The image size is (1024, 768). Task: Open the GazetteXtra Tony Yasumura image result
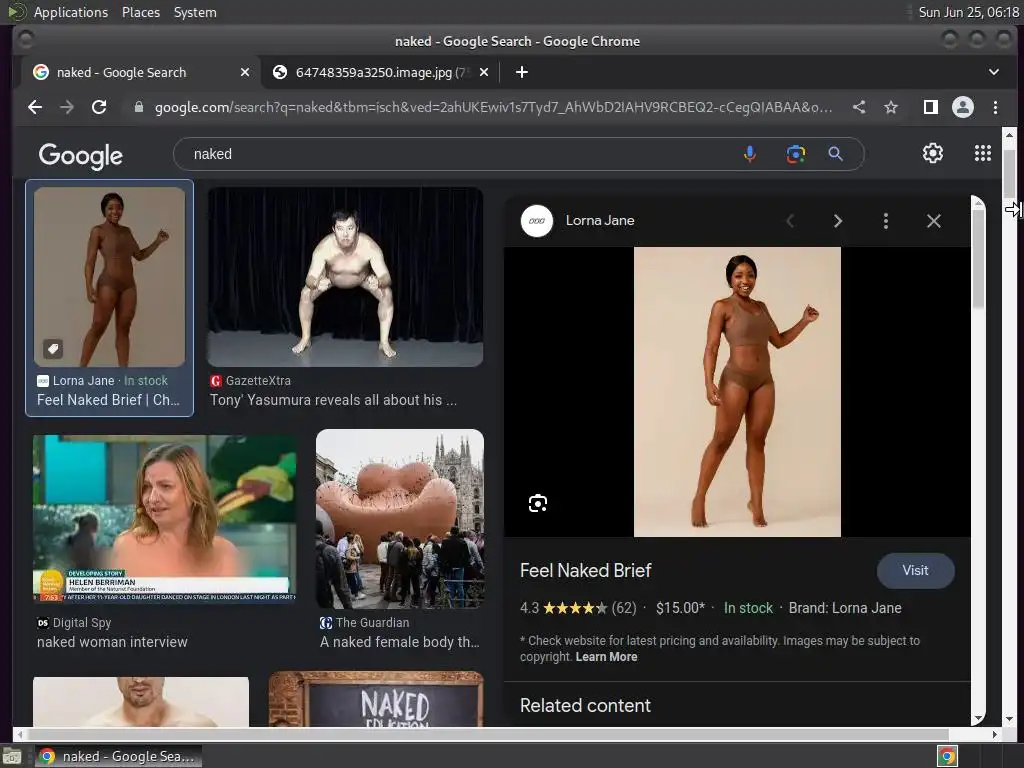(345, 277)
